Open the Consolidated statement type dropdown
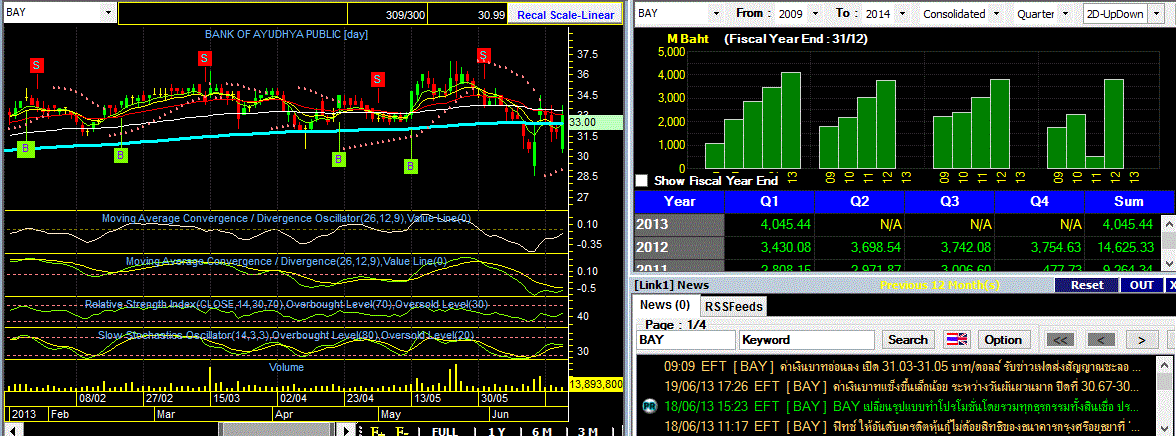The image size is (1176, 436). (996, 14)
